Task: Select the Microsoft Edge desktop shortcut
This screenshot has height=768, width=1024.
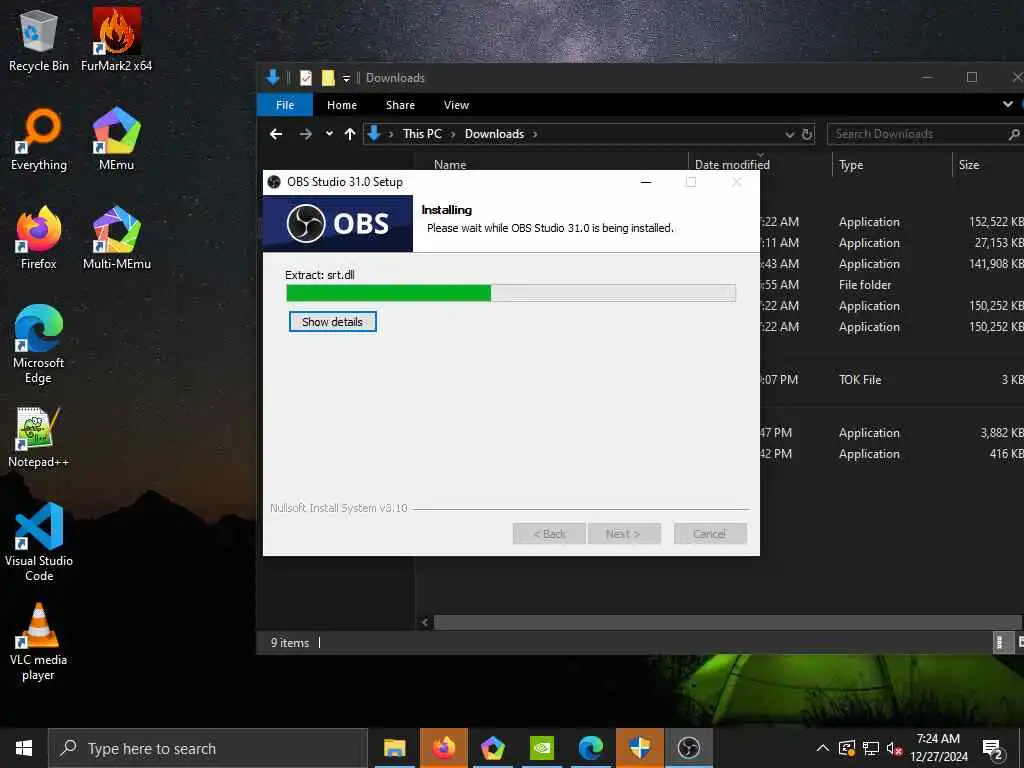Action: click(39, 344)
